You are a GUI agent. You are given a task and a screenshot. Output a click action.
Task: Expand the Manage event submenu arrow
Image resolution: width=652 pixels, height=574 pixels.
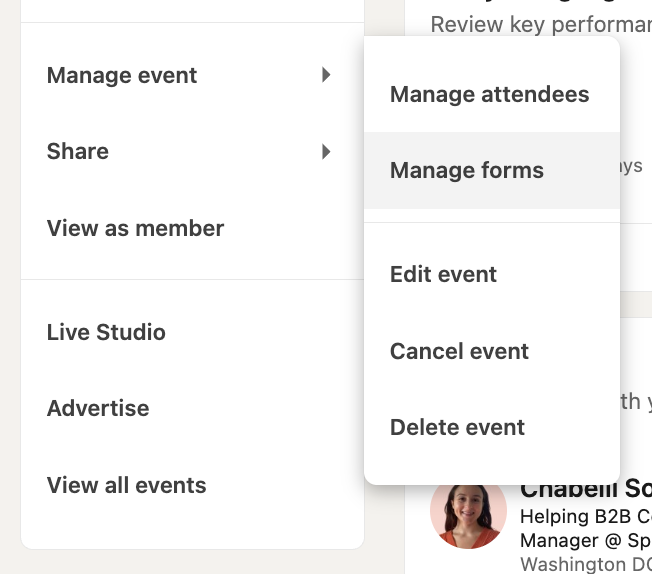tap(326, 75)
